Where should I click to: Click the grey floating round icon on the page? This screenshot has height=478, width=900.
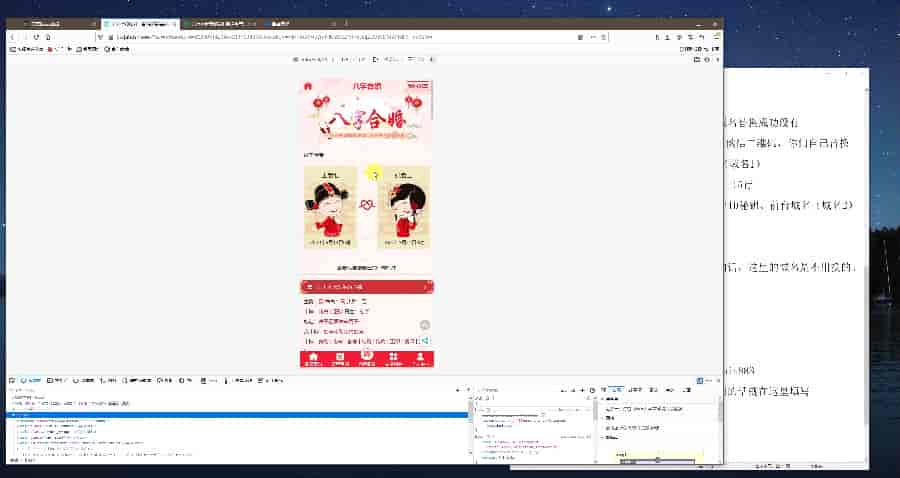(x=424, y=325)
